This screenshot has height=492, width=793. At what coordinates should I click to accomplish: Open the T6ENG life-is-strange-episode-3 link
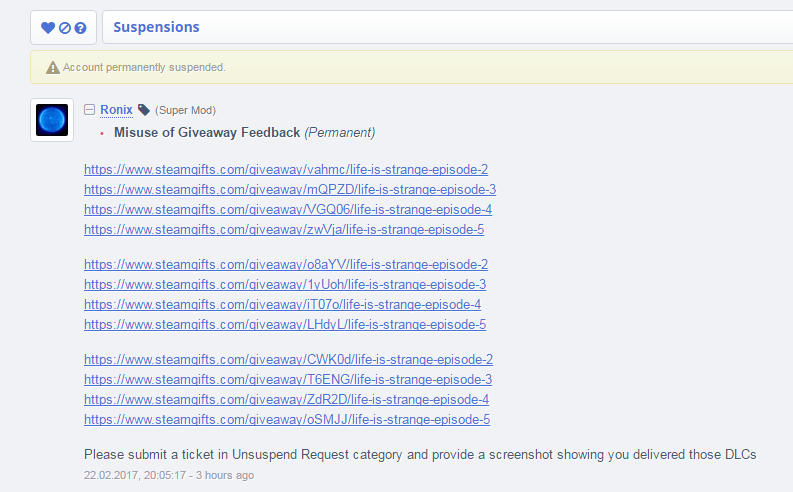coord(288,380)
